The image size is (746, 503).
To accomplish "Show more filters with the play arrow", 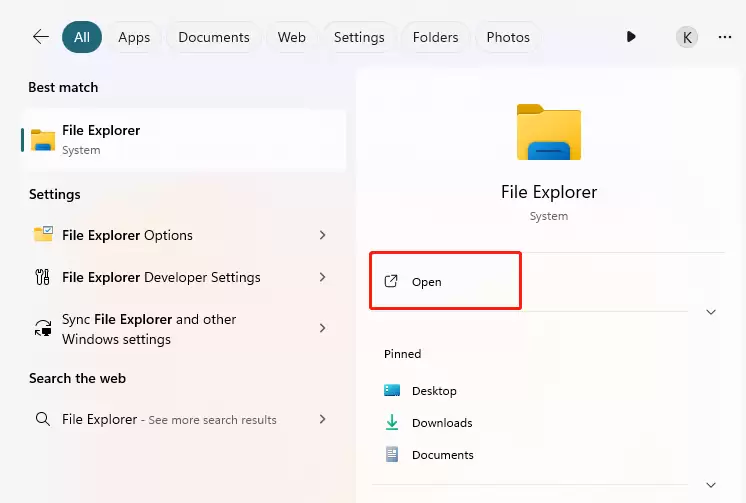I will (631, 37).
